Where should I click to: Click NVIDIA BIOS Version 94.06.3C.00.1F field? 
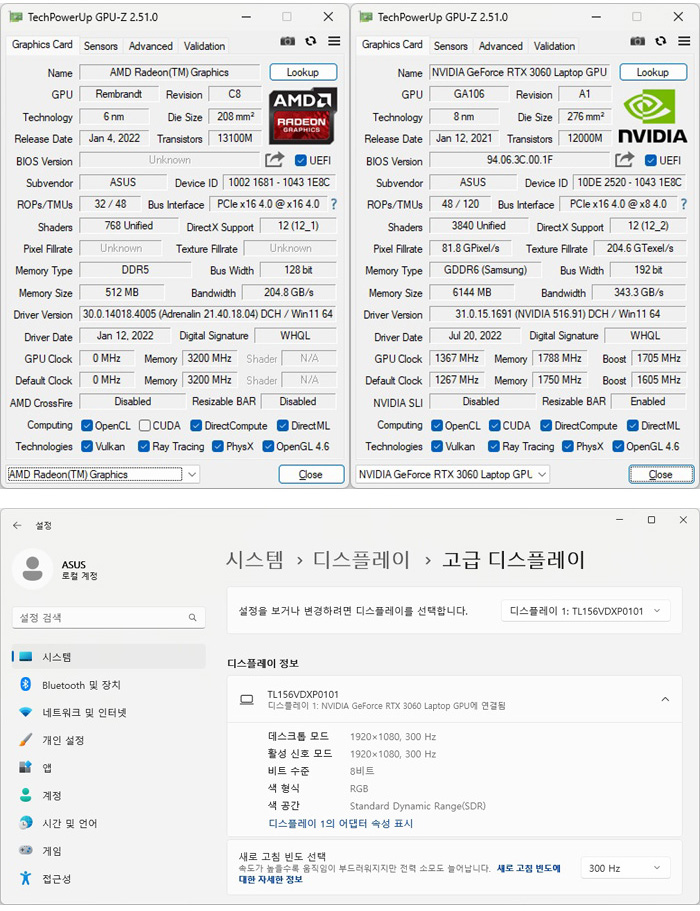[x=520, y=159]
